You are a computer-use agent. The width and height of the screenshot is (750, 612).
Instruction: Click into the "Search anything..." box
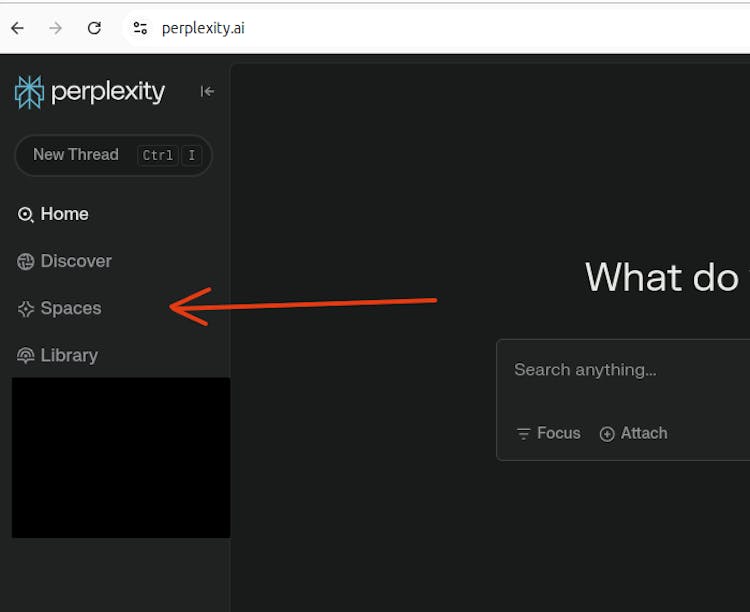(x=620, y=370)
